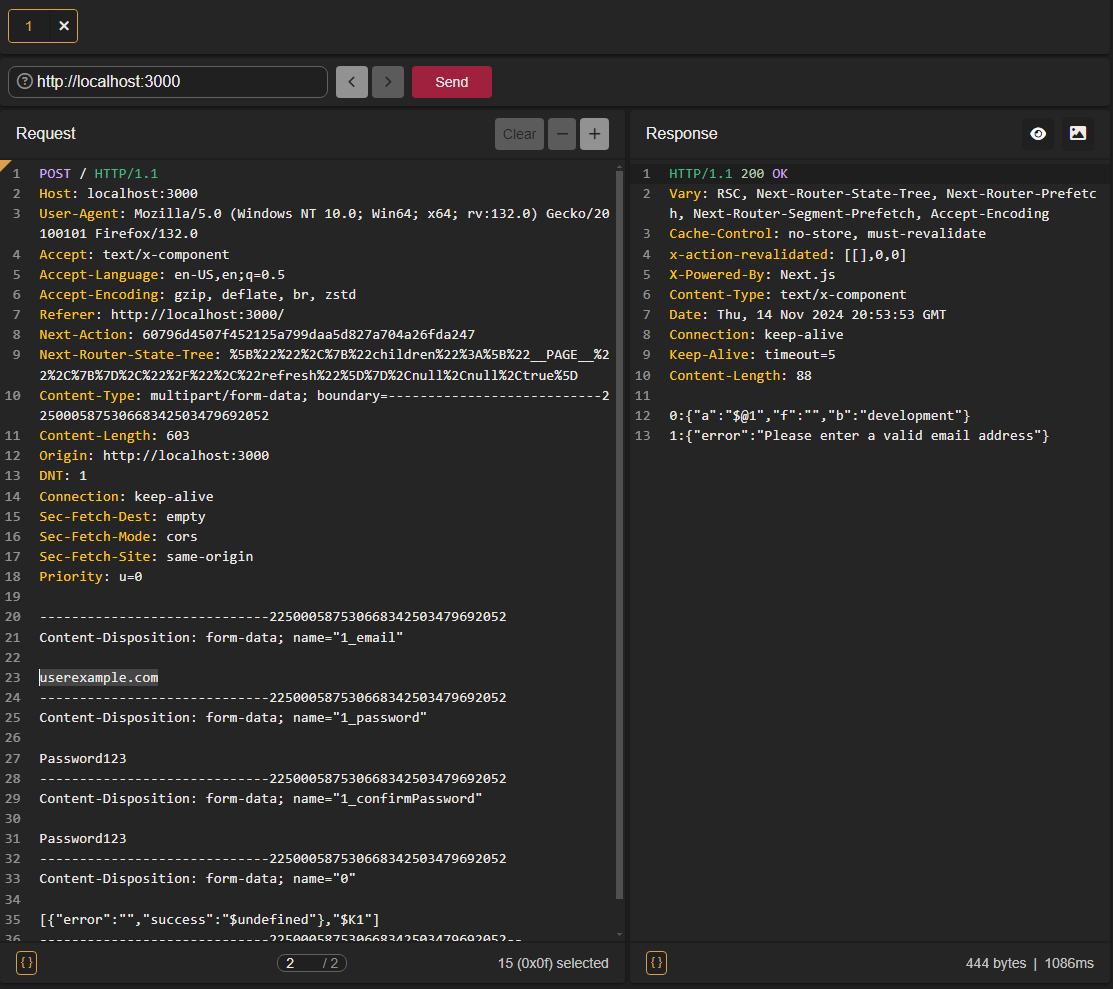This screenshot has height=989, width=1113.
Task: Click the curly-braces formatting icon below Request
Action: [x=26, y=963]
